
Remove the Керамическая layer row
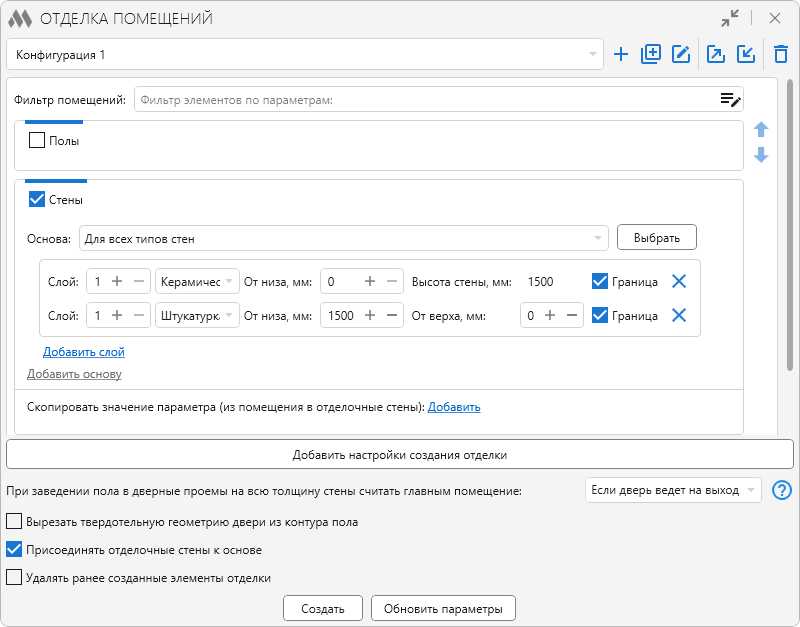(x=679, y=281)
